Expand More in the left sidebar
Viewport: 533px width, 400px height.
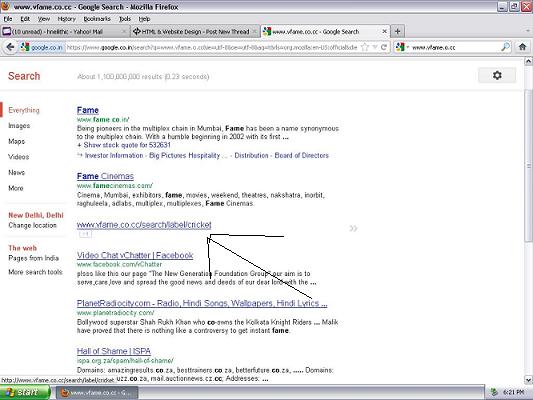click(16, 188)
